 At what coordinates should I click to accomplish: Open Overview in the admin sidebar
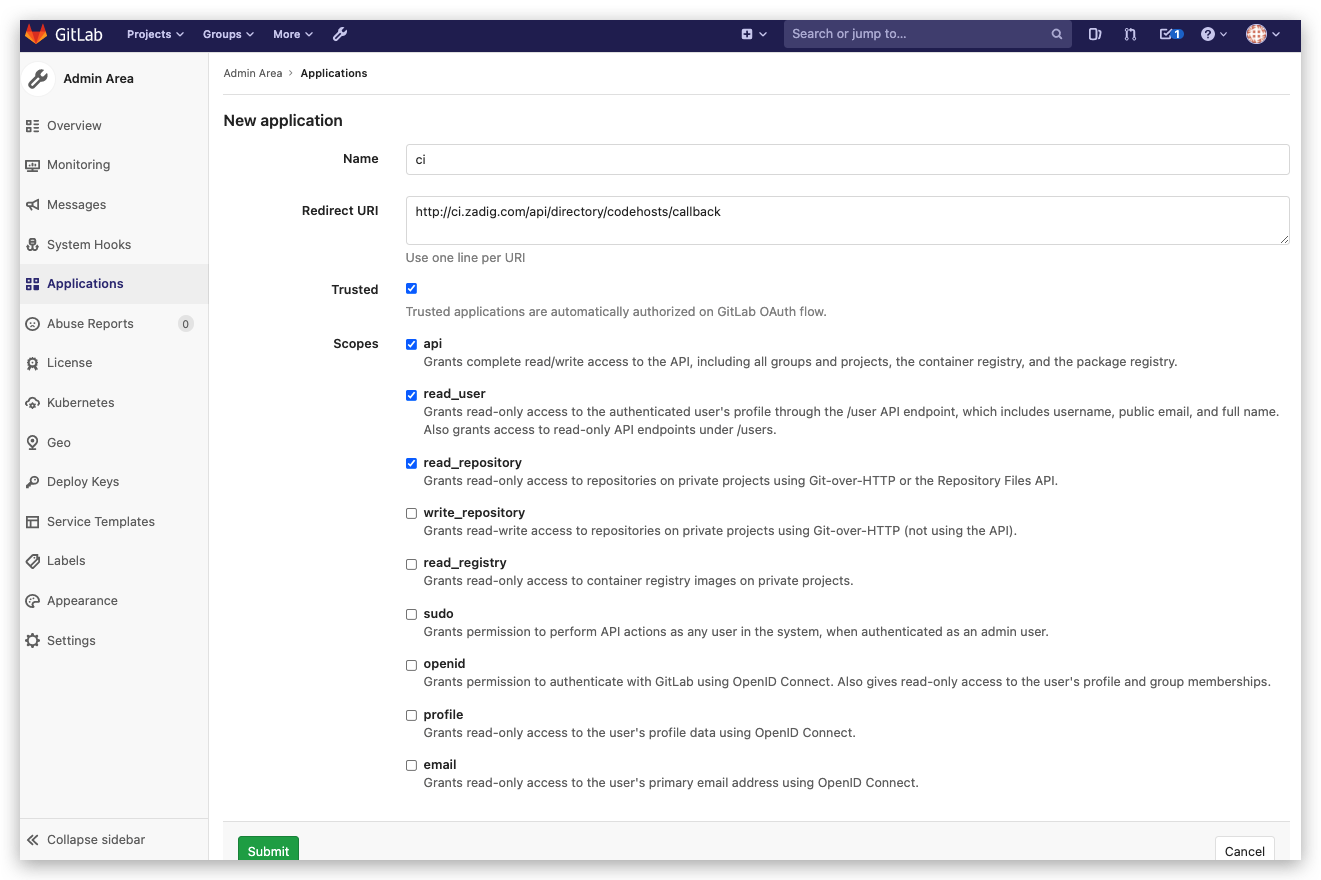click(x=114, y=126)
